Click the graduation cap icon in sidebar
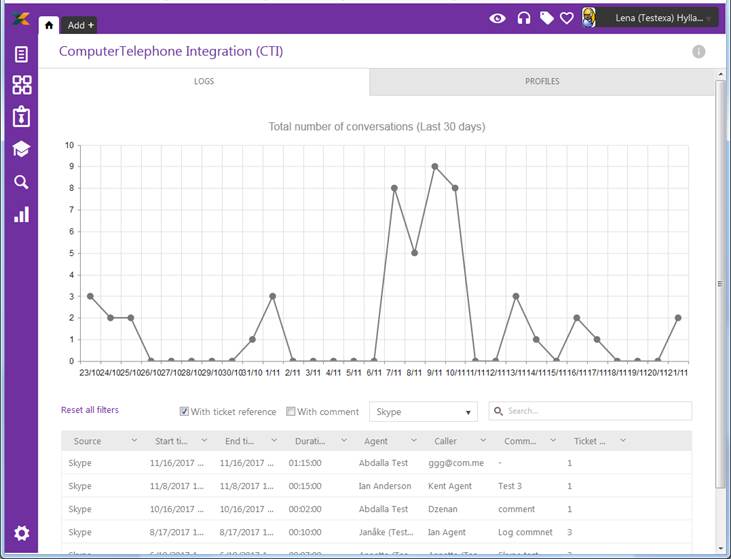731x559 pixels. point(21,149)
